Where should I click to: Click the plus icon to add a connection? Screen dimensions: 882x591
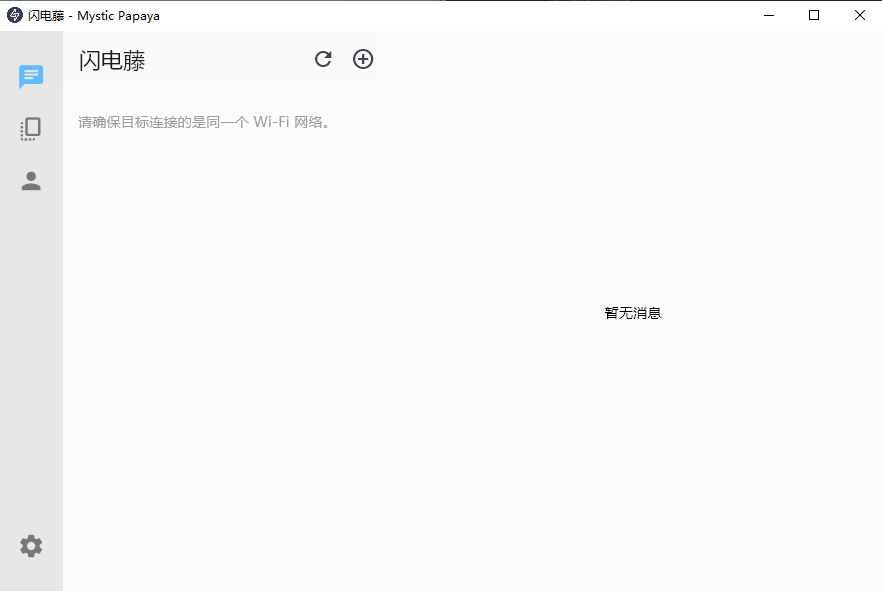click(x=363, y=59)
